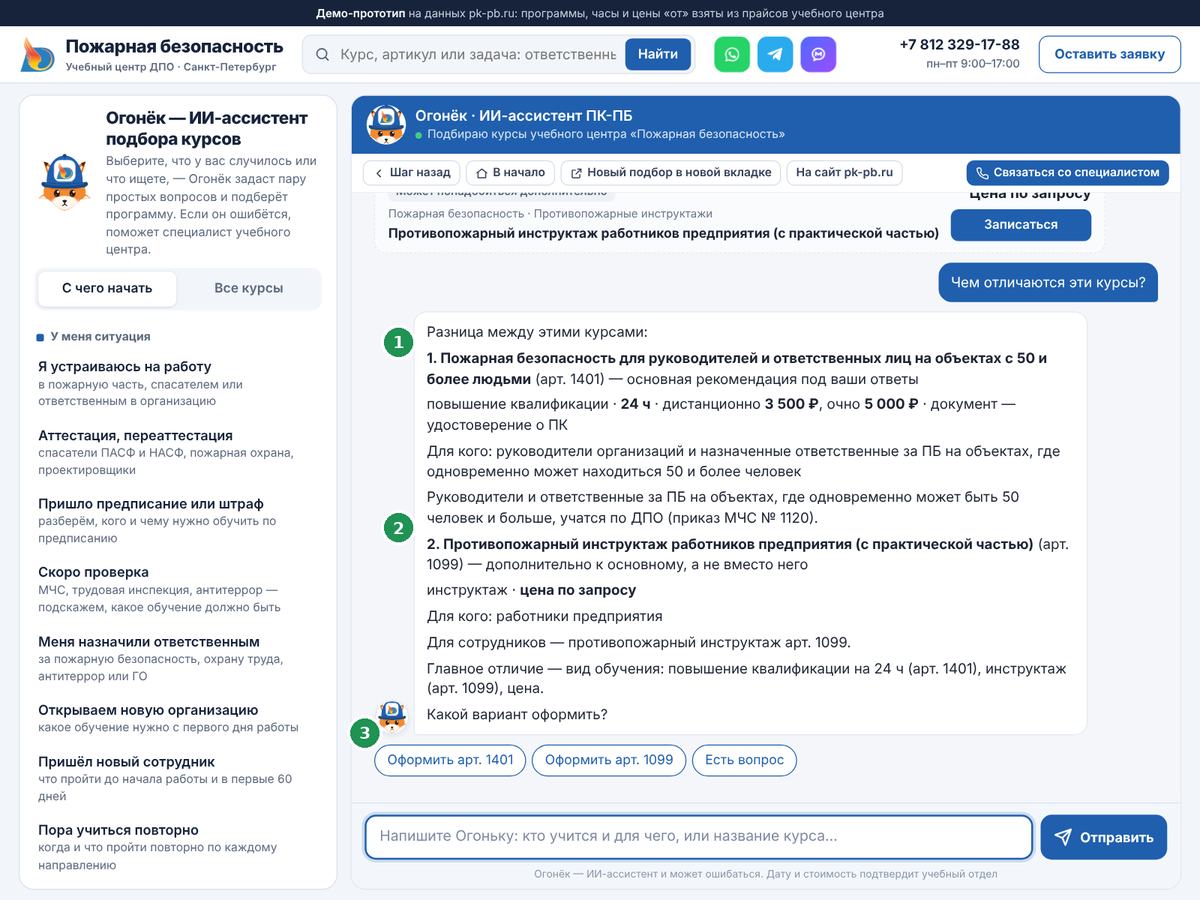Open WhatsApp chat via green icon
Image resolution: width=1200 pixels, height=900 pixels.
(732, 54)
